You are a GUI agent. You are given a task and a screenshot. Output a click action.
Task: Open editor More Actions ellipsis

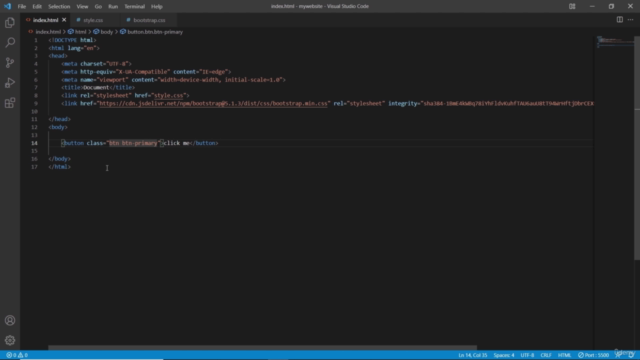631,20
